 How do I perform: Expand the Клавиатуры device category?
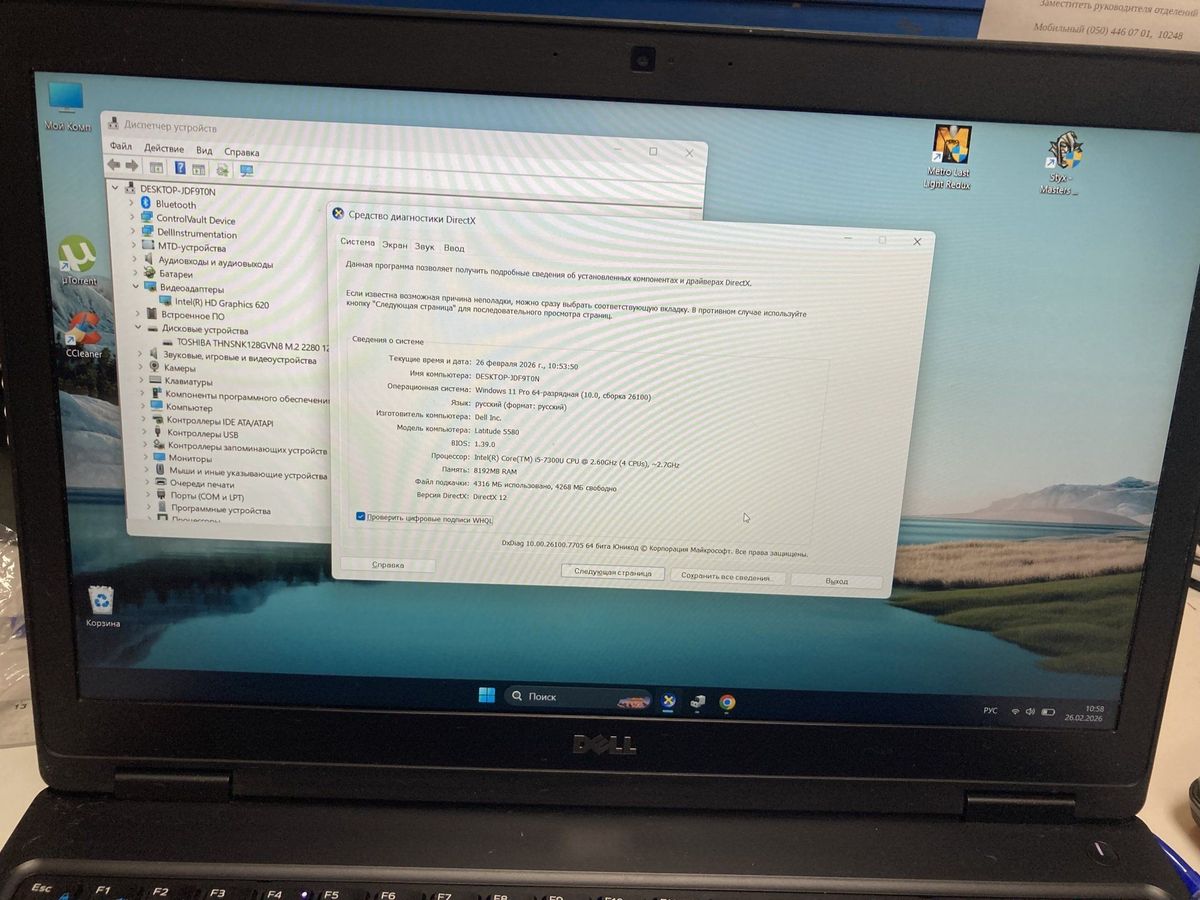point(142,381)
